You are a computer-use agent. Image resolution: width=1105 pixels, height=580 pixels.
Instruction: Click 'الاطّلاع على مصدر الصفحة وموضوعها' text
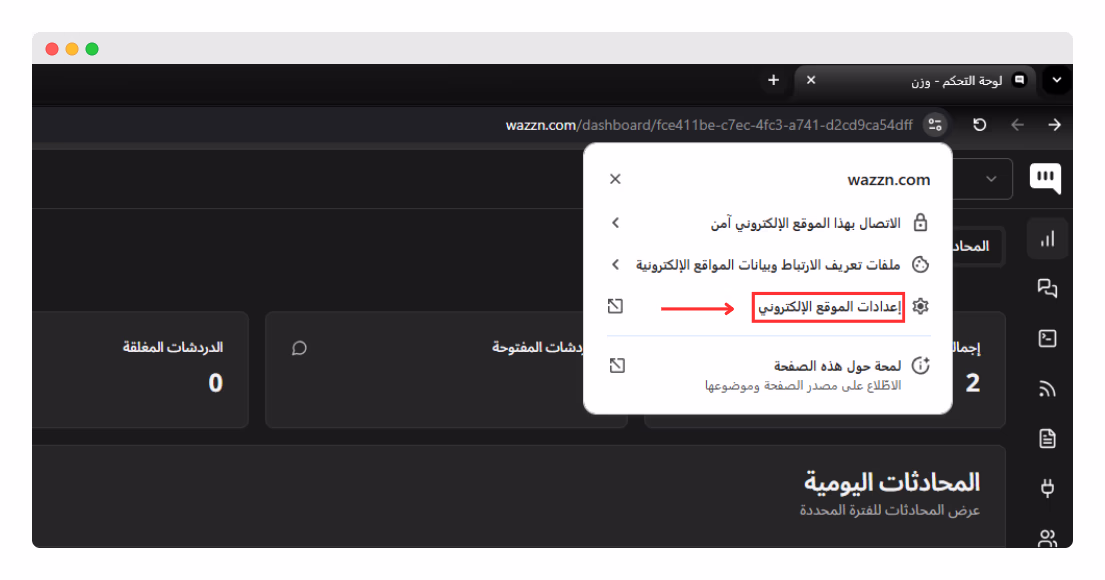tap(803, 385)
